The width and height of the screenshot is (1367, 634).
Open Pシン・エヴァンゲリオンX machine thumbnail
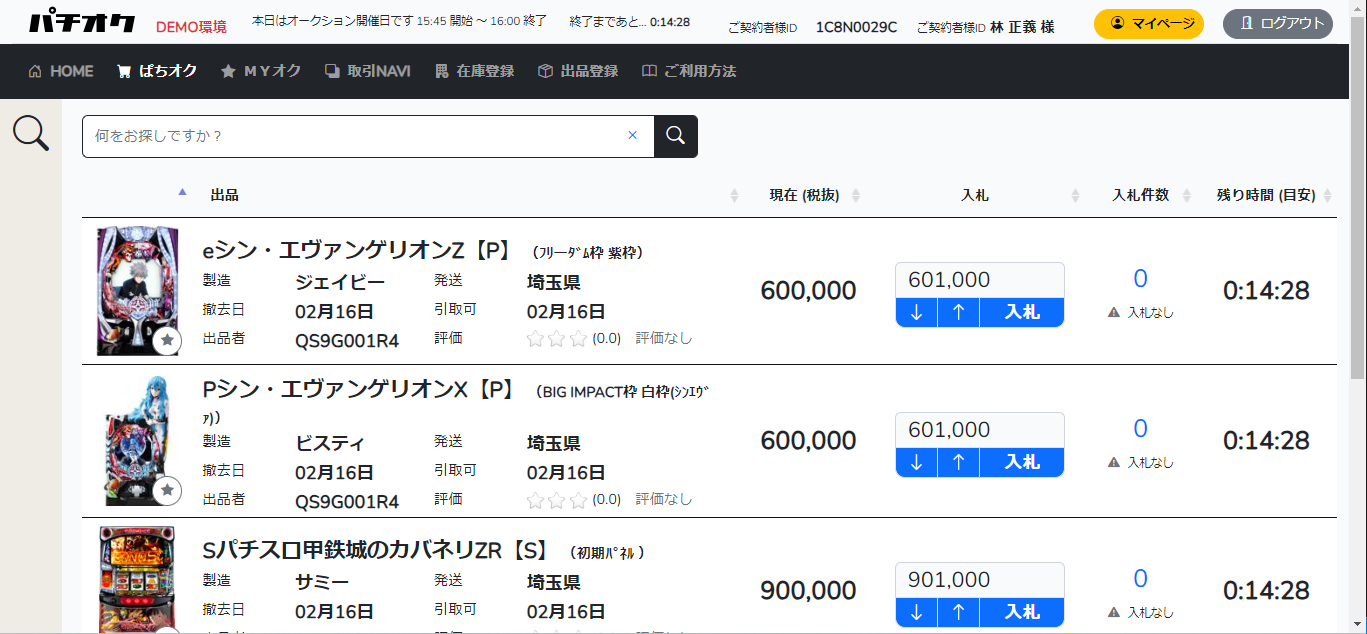click(138, 441)
